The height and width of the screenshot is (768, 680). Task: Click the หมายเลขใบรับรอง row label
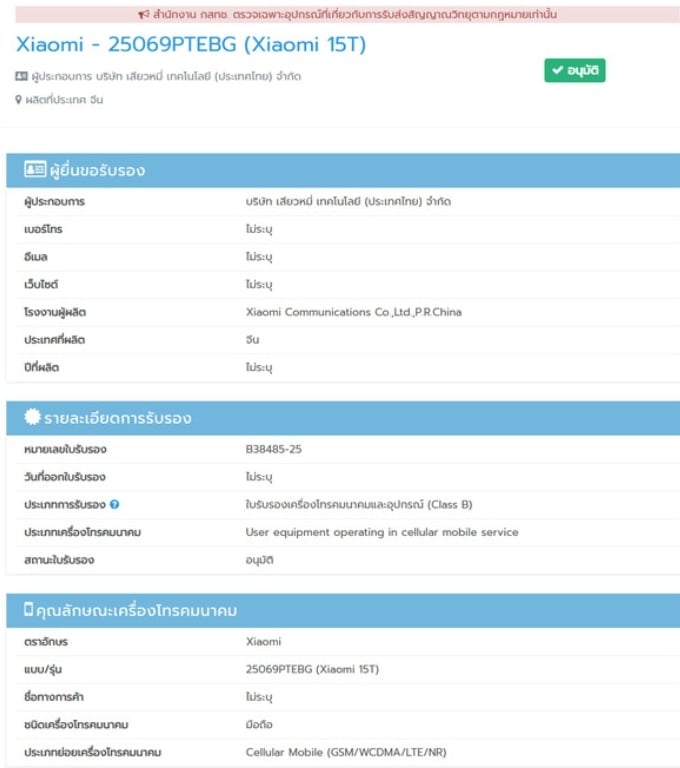click(65, 449)
